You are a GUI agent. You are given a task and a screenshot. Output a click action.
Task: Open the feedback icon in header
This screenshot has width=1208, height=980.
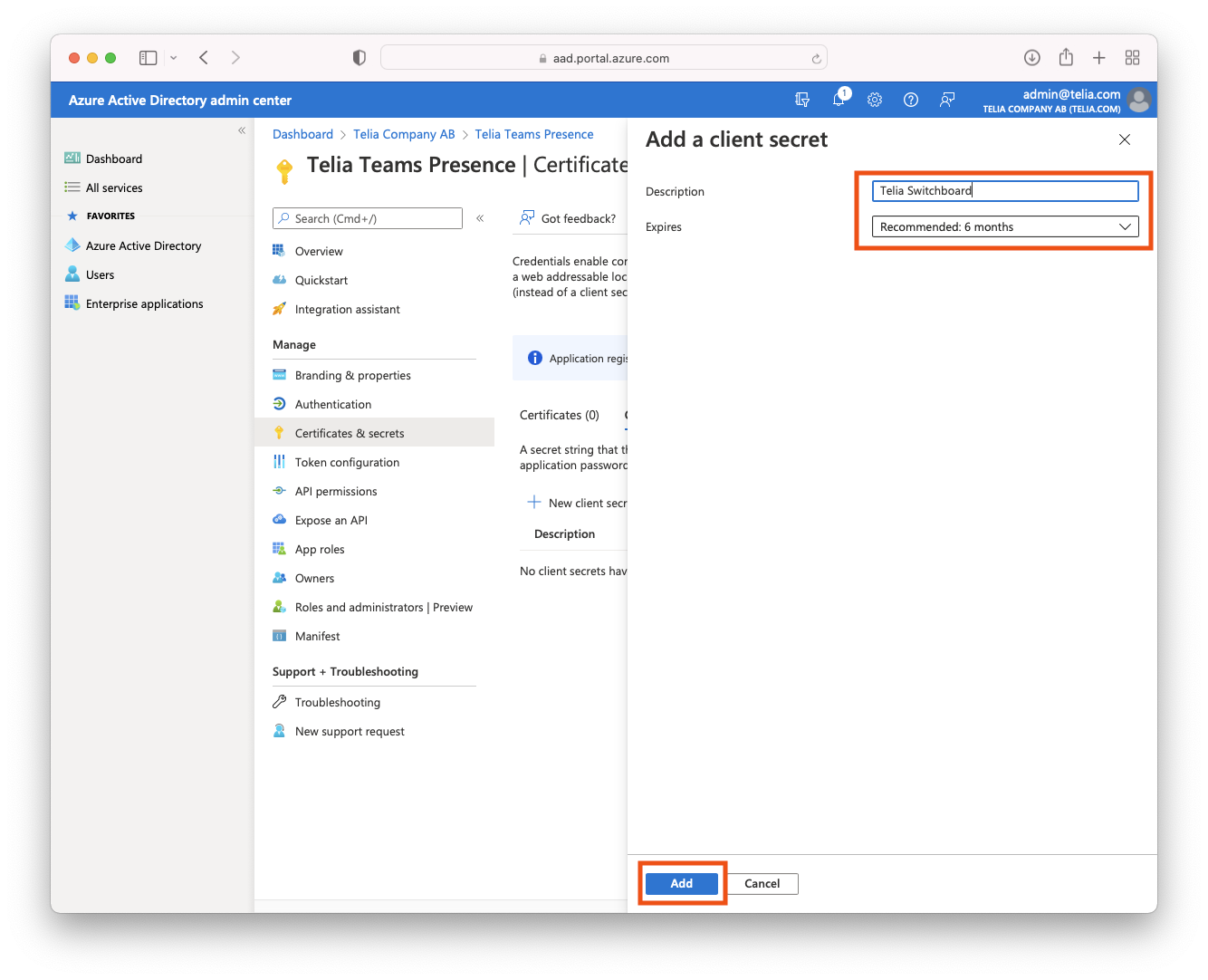pyautogui.click(x=947, y=100)
